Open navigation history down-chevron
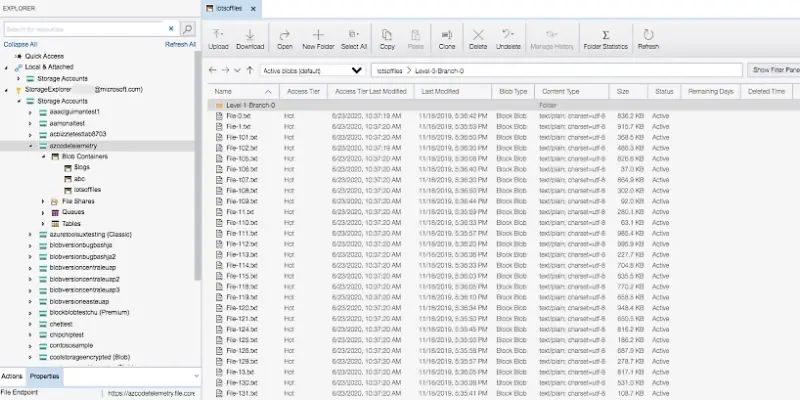 (x=237, y=71)
